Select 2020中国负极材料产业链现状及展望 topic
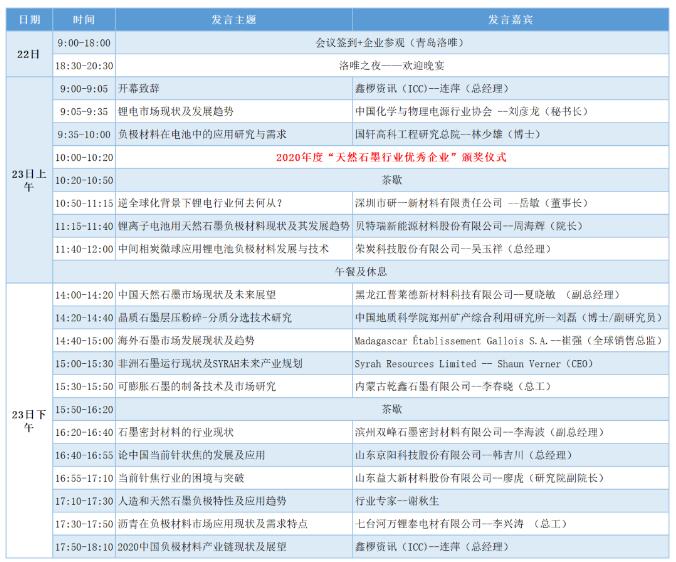Image resolution: width=676 pixels, height=562 pixels. (x=234, y=546)
